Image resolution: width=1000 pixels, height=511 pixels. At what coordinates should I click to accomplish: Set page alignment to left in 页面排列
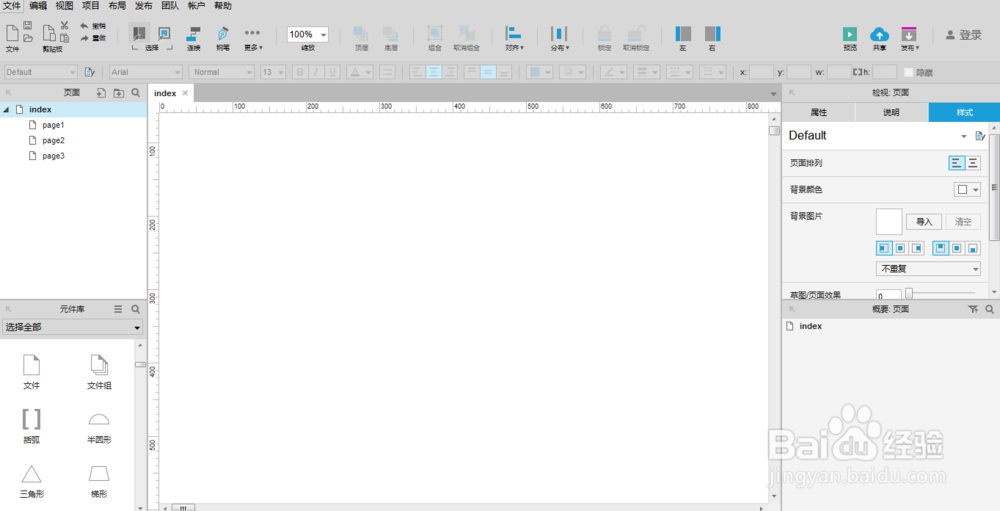pos(957,163)
